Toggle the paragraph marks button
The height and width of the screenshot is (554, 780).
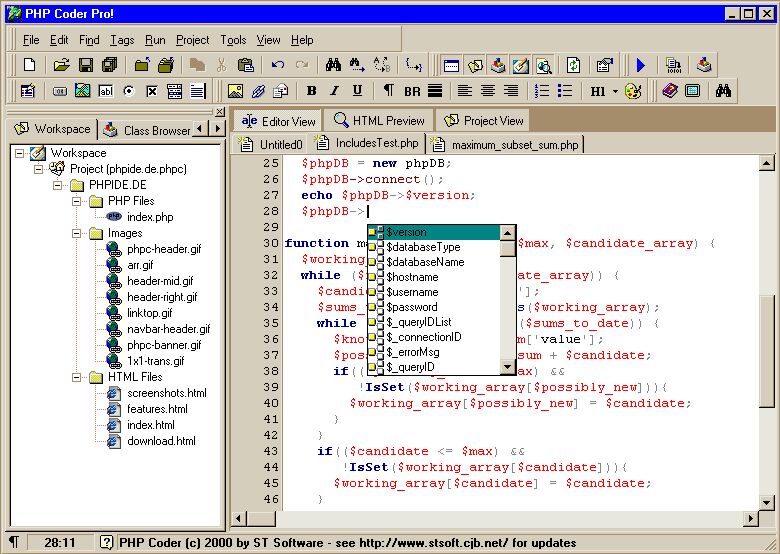pyautogui.click(x=389, y=91)
